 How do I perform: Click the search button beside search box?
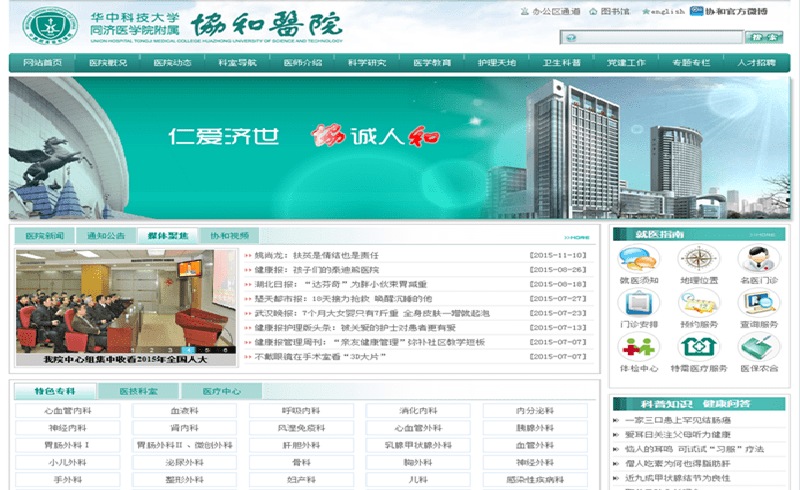[x=764, y=37]
